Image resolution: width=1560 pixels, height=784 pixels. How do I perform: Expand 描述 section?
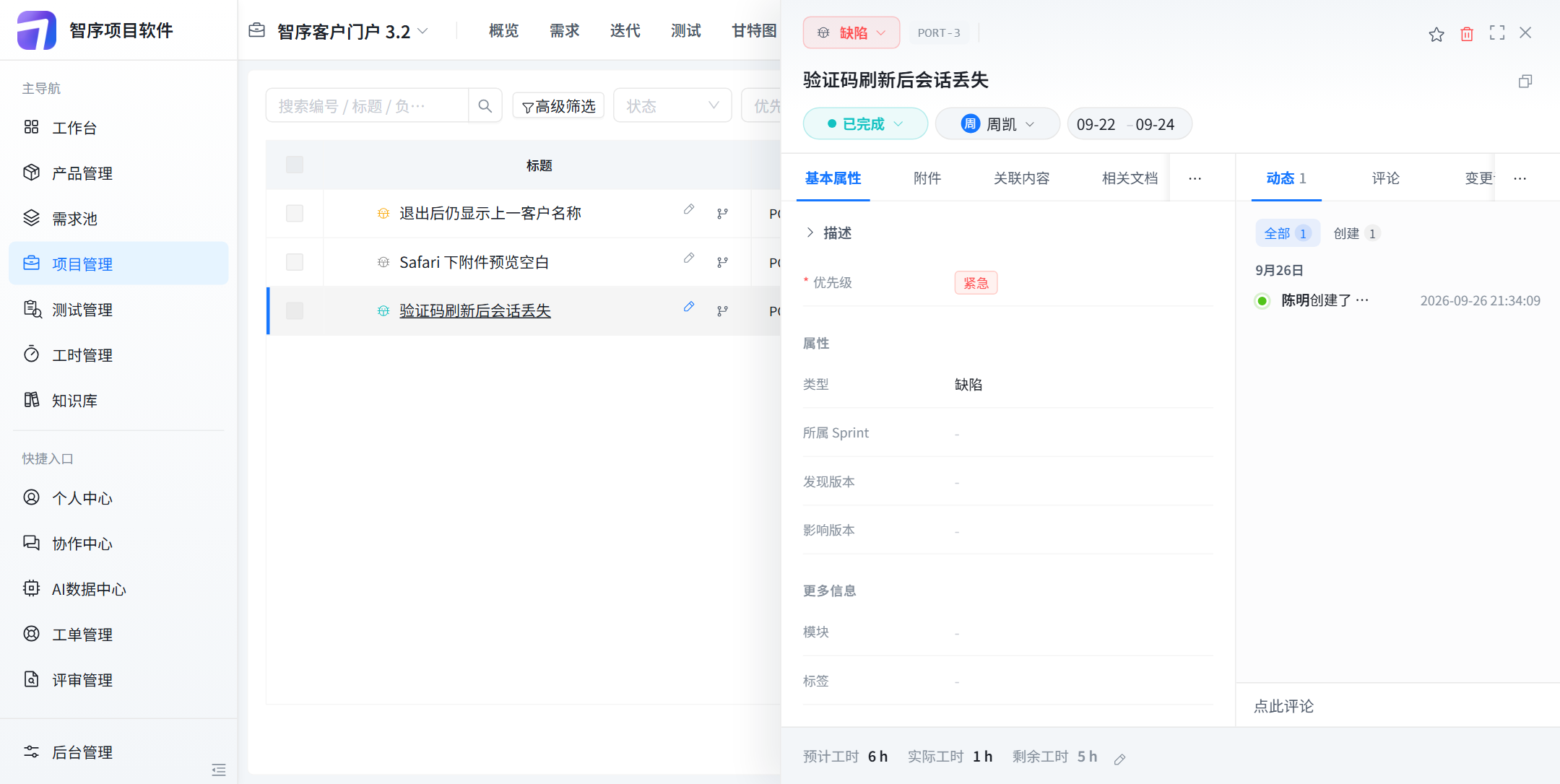[x=828, y=232]
